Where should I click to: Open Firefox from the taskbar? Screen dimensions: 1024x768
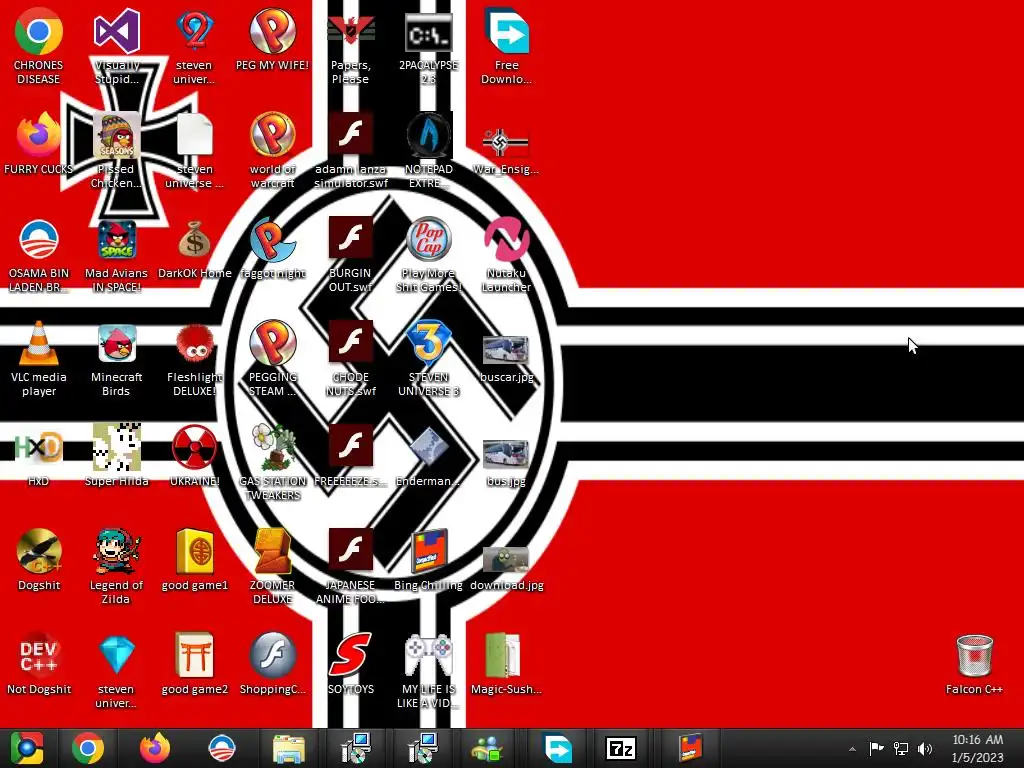click(155, 748)
